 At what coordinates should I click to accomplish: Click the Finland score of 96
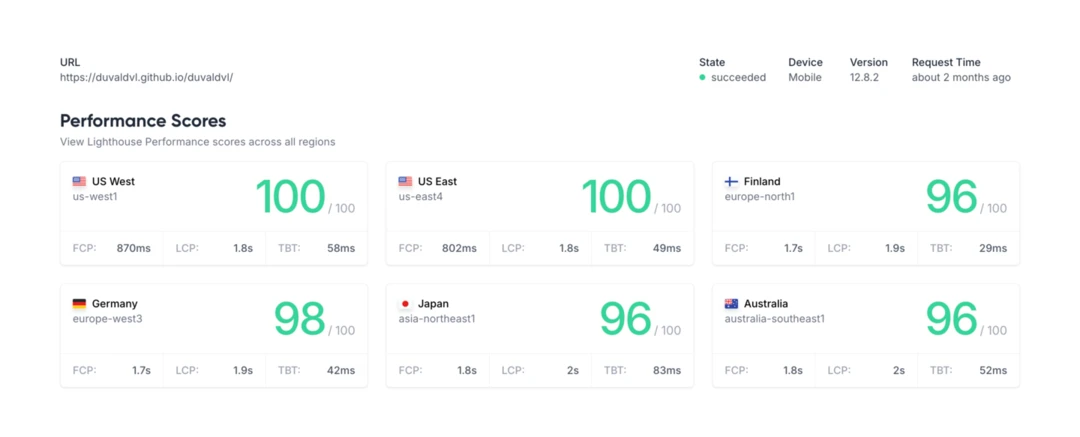tap(951, 197)
